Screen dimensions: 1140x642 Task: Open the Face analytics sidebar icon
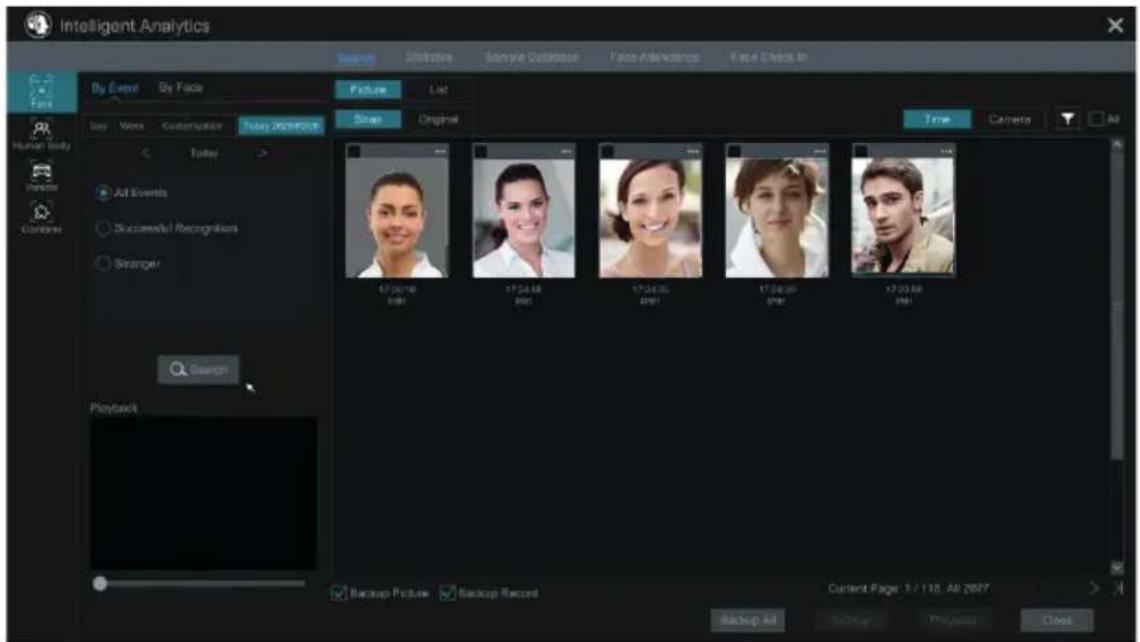tap(41, 92)
